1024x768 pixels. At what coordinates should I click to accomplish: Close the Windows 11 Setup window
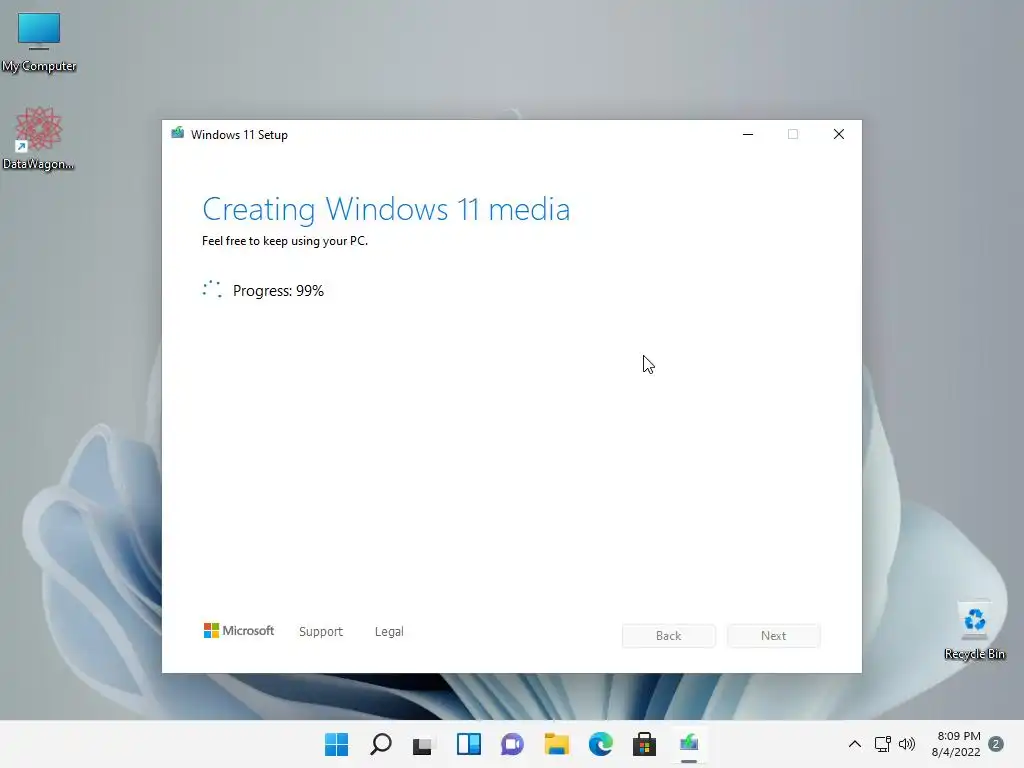click(839, 134)
